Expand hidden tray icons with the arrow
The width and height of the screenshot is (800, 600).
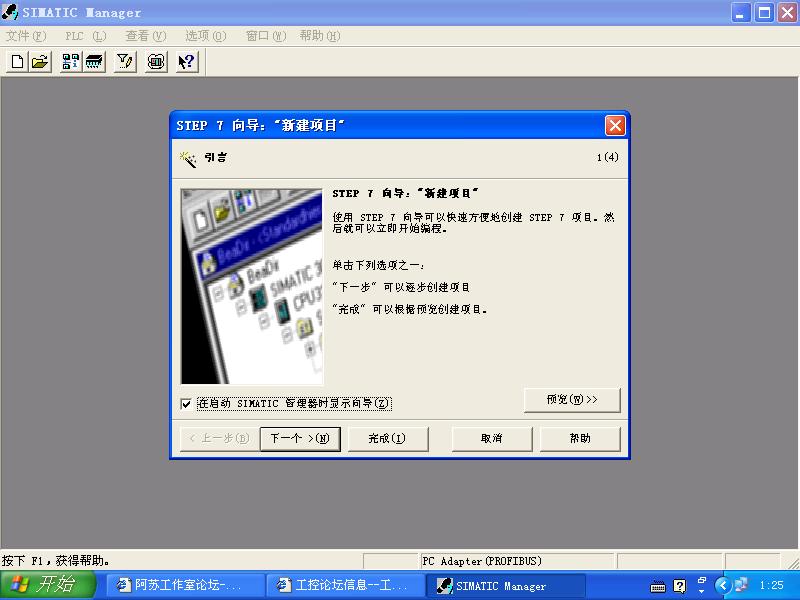point(723,586)
